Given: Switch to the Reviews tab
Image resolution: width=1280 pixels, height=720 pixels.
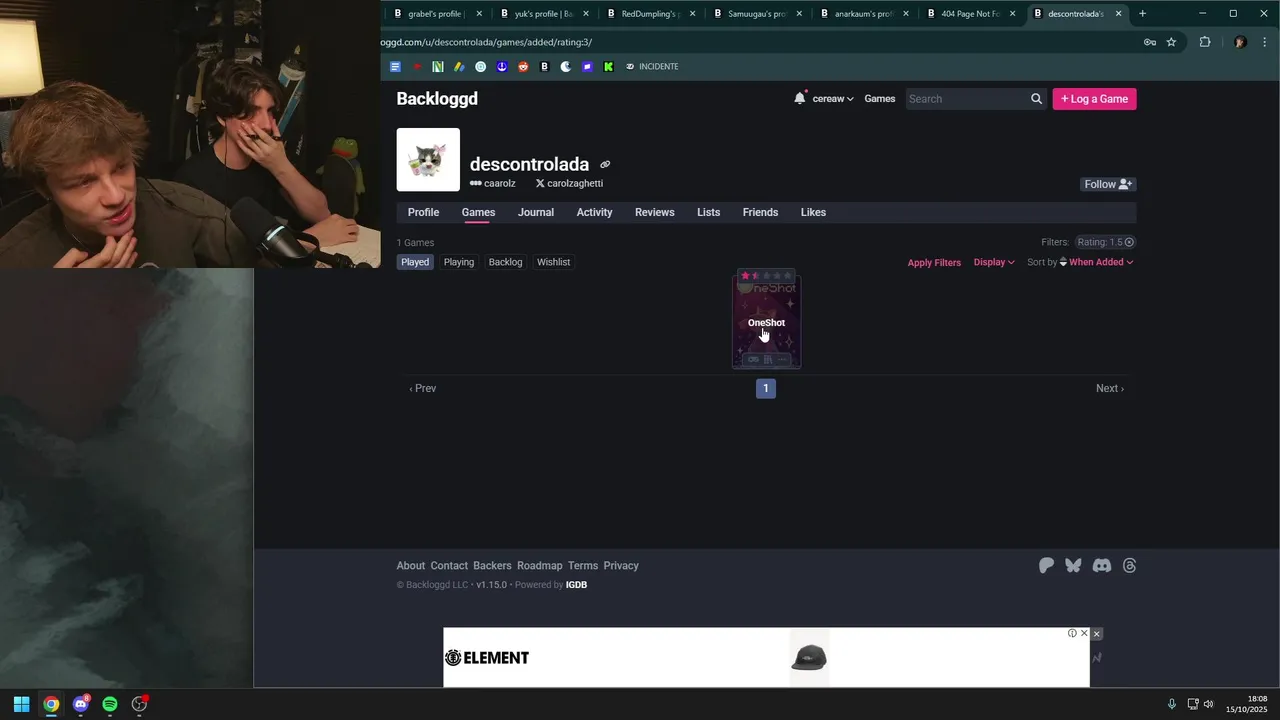Looking at the screenshot, I should click(x=655, y=212).
